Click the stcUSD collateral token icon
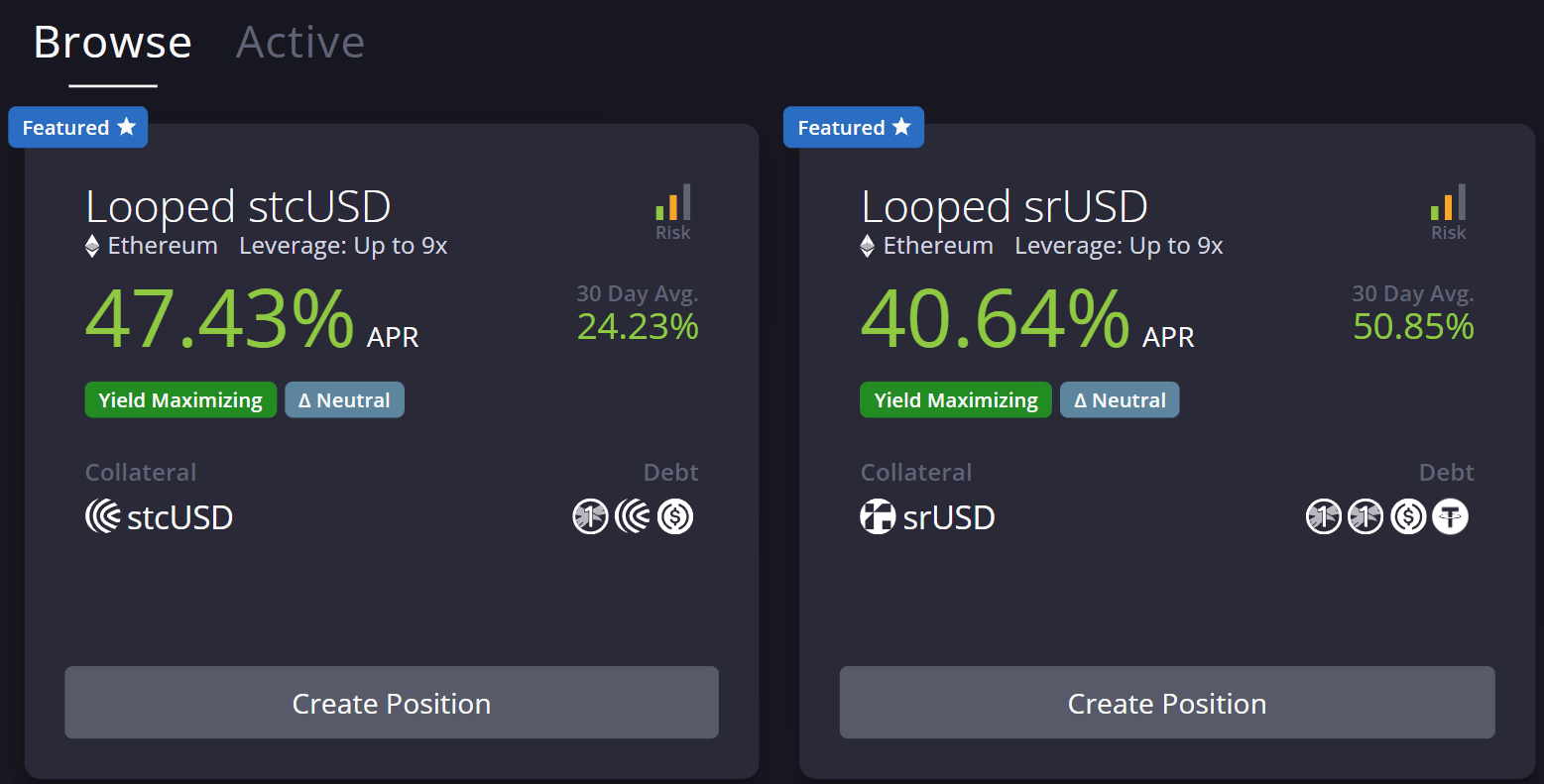The image size is (1544, 784). coord(103,516)
